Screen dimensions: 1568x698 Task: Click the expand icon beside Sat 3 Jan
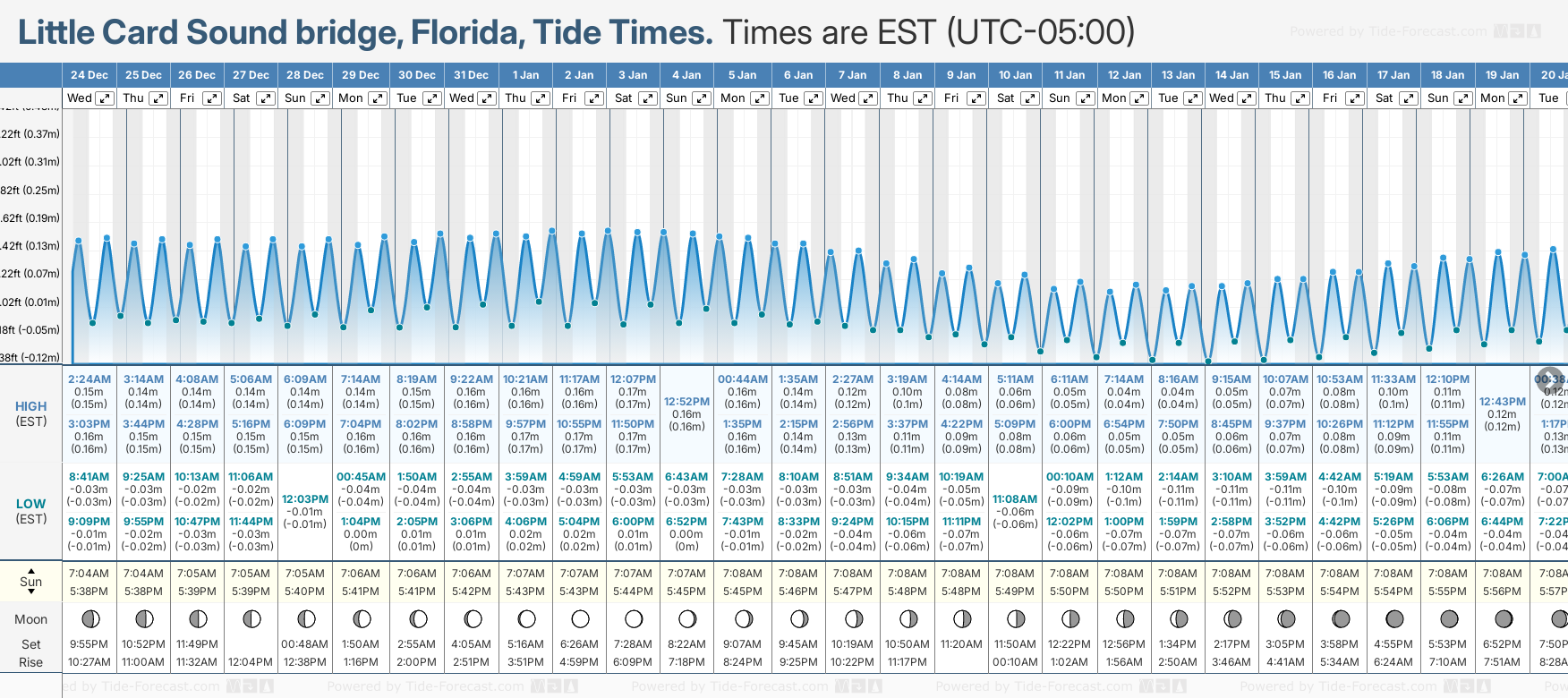coord(648,98)
